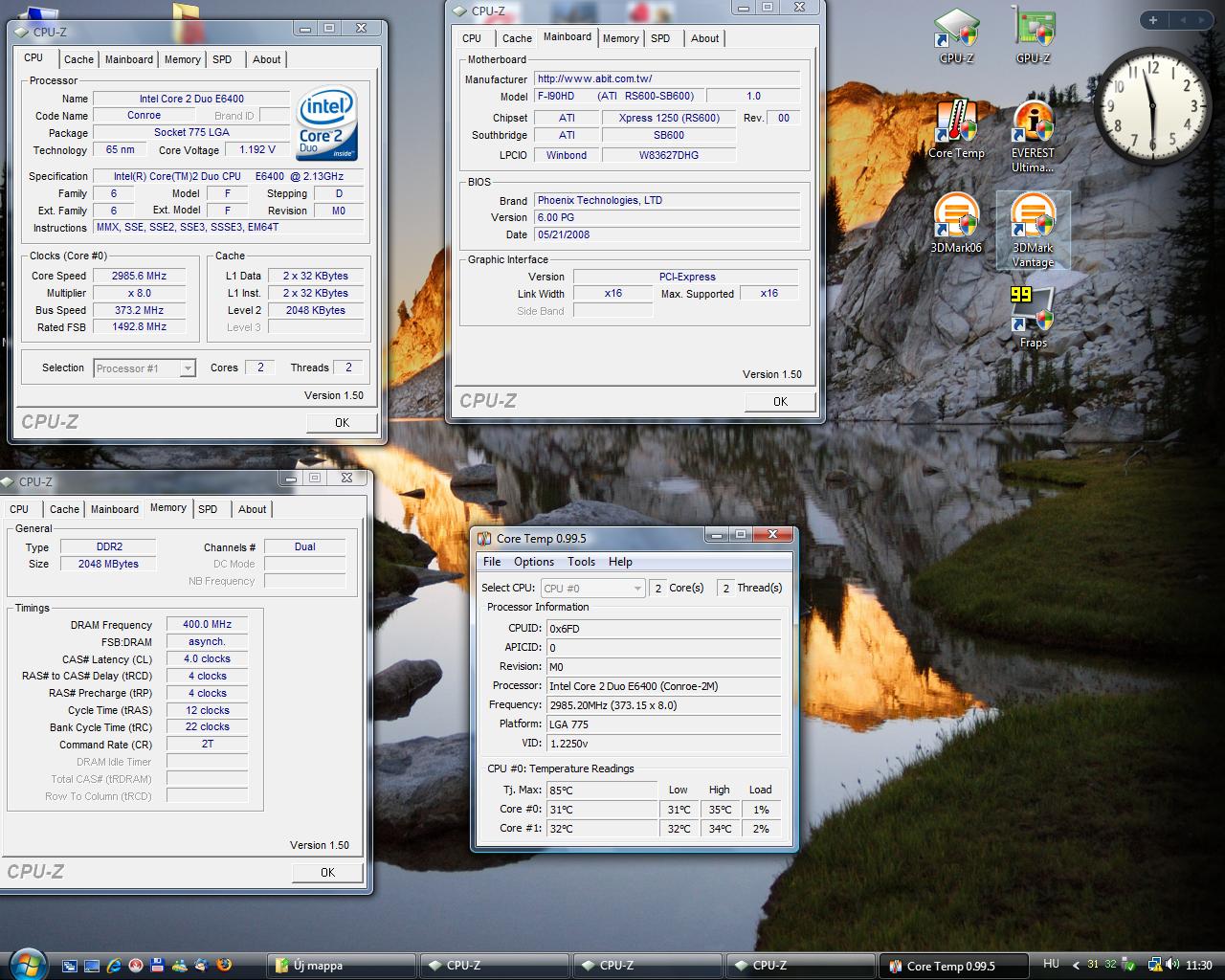Click the CAS# Latency 4.0 clocks field
Screen dimensions: 1225x980
(207, 658)
